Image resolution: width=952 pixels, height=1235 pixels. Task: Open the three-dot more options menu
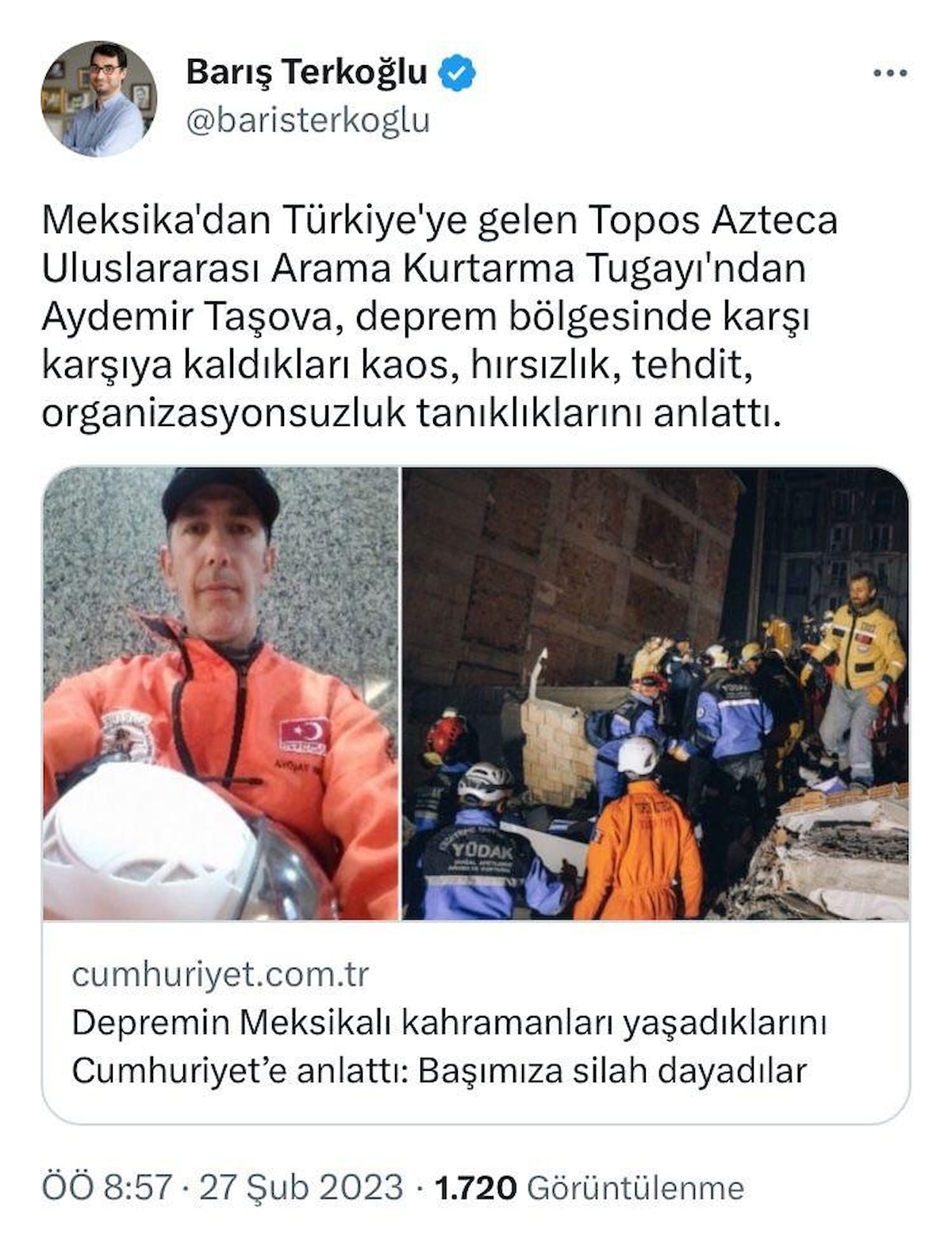click(x=889, y=74)
